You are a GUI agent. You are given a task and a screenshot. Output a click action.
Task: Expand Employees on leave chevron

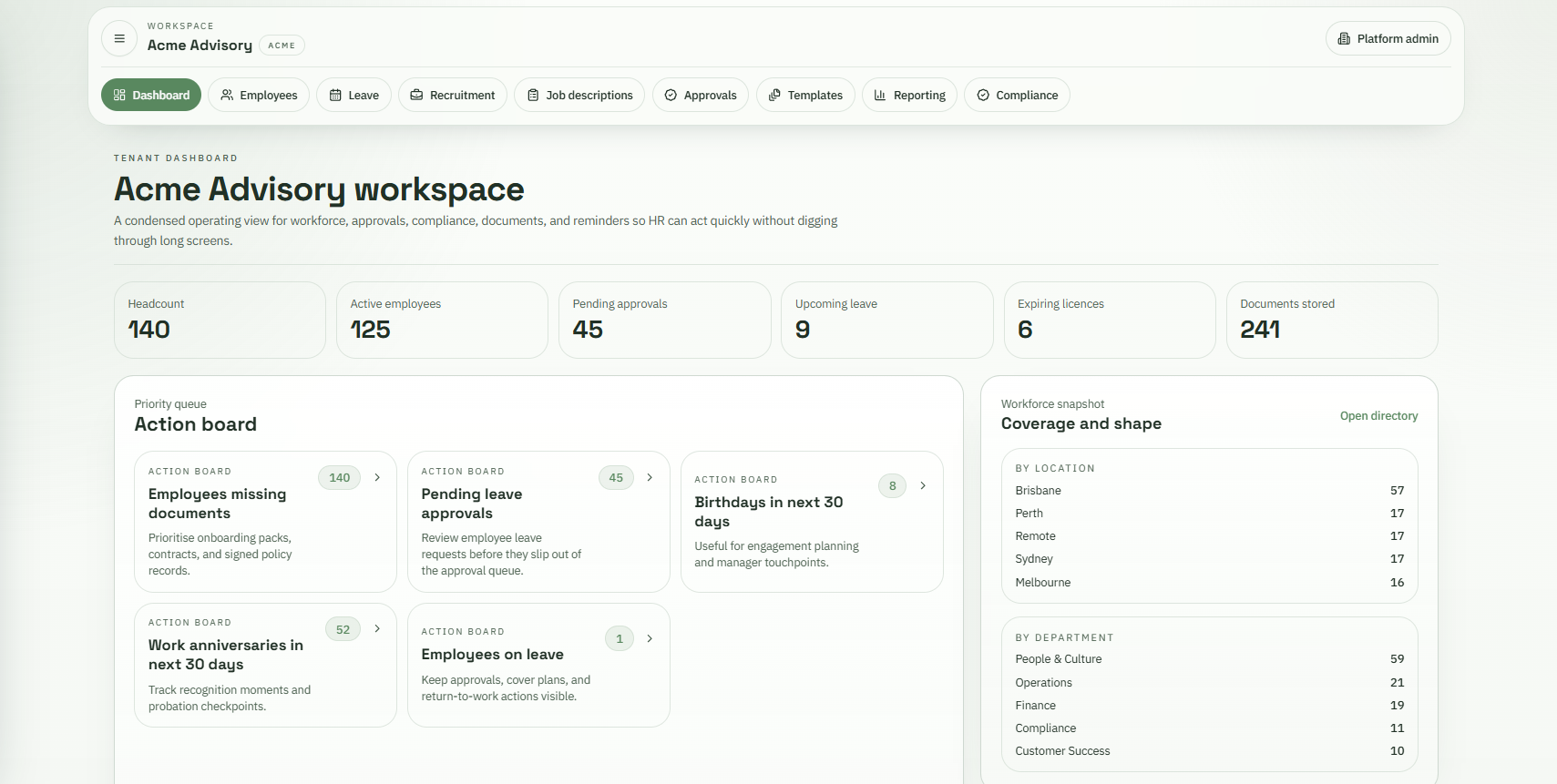[650, 638]
